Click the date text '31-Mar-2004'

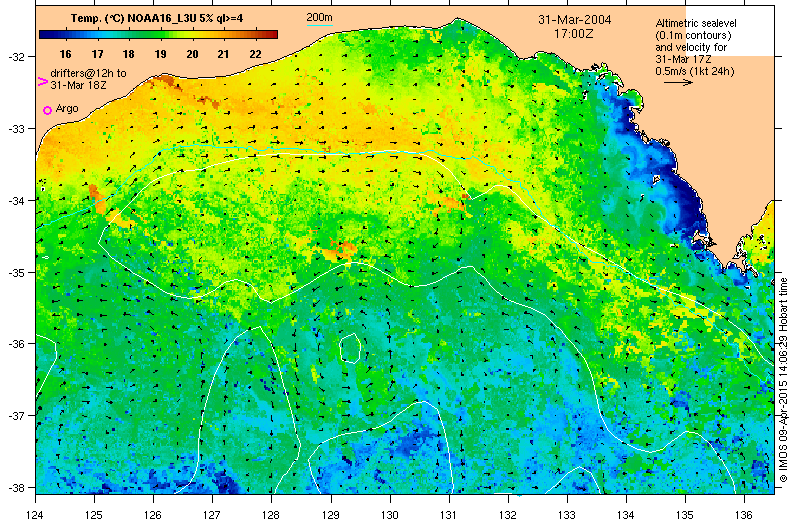[574, 20]
